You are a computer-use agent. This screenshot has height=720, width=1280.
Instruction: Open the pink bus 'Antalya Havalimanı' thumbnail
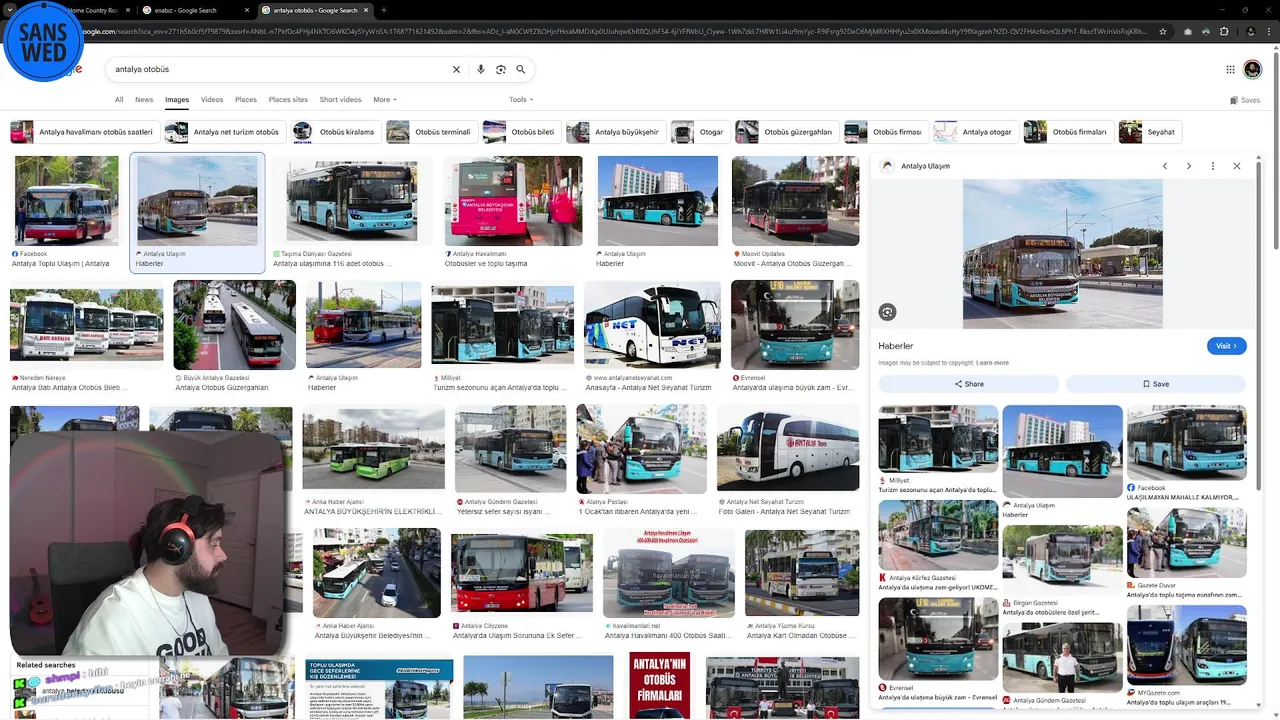pos(513,200)
